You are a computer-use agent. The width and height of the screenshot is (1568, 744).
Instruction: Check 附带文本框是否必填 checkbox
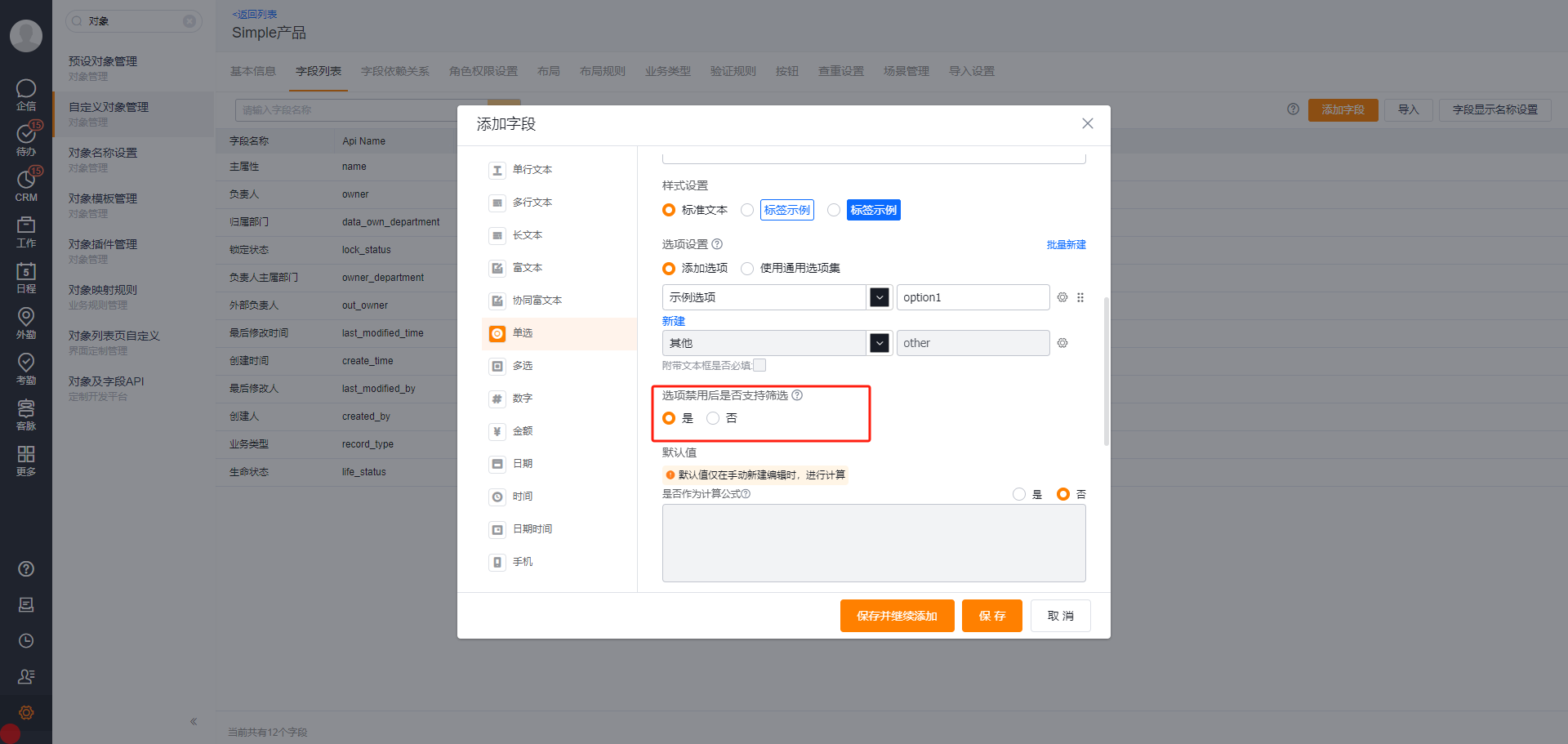(759, 365)
